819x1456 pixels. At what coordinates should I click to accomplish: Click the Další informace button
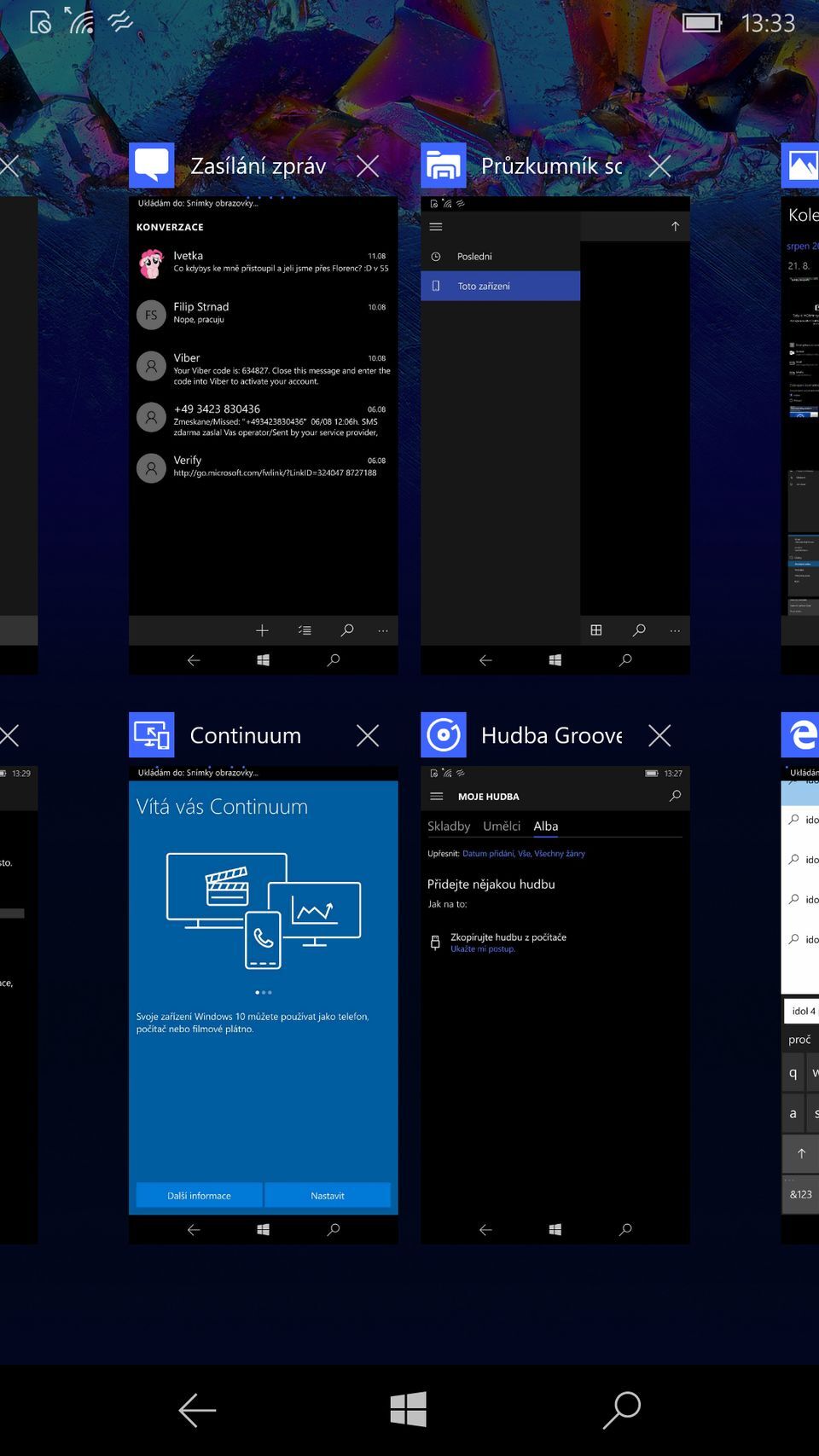point(199,1195)
